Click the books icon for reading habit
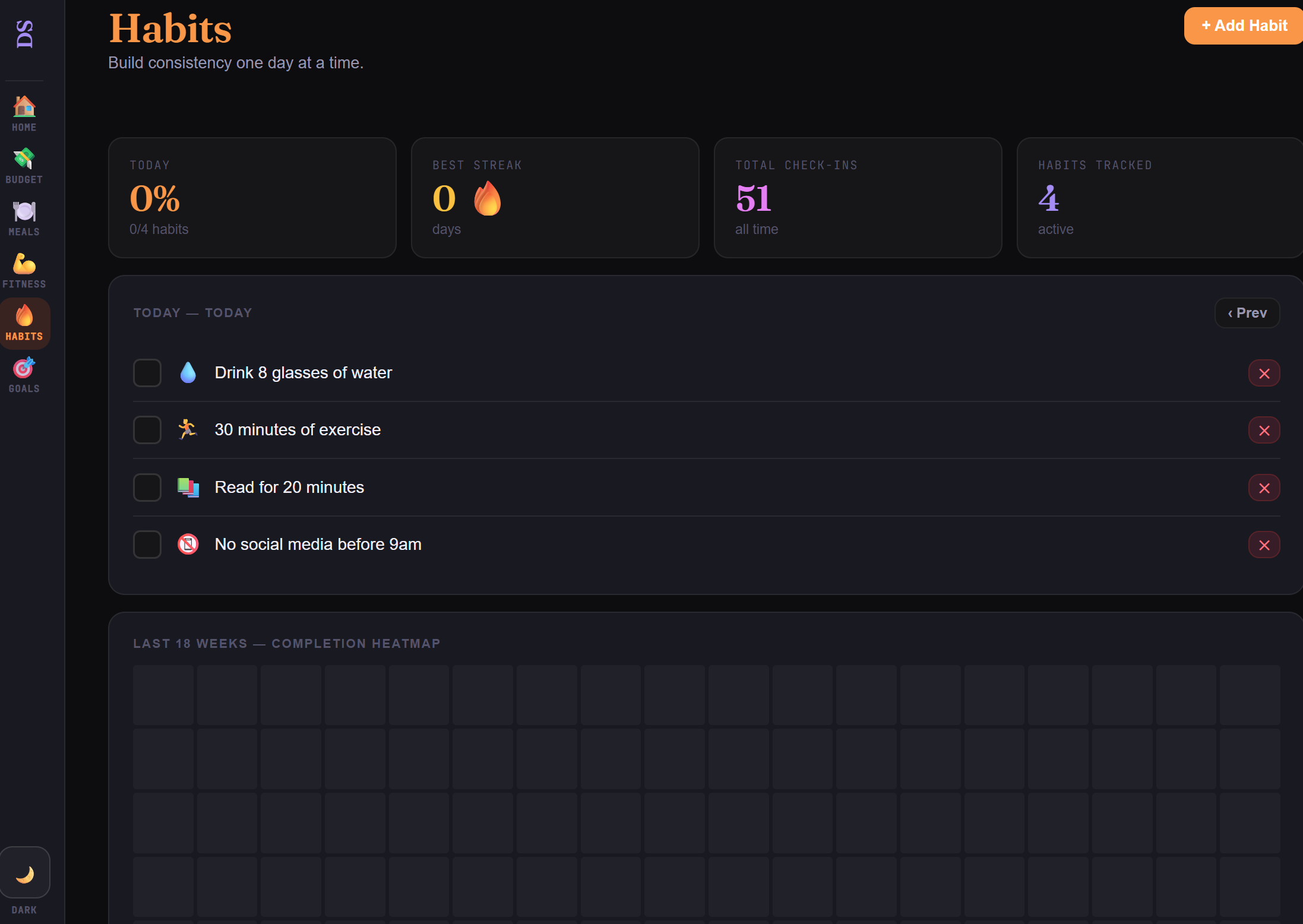The width and height of the screenshot is (1303, 924). (188, 487)
